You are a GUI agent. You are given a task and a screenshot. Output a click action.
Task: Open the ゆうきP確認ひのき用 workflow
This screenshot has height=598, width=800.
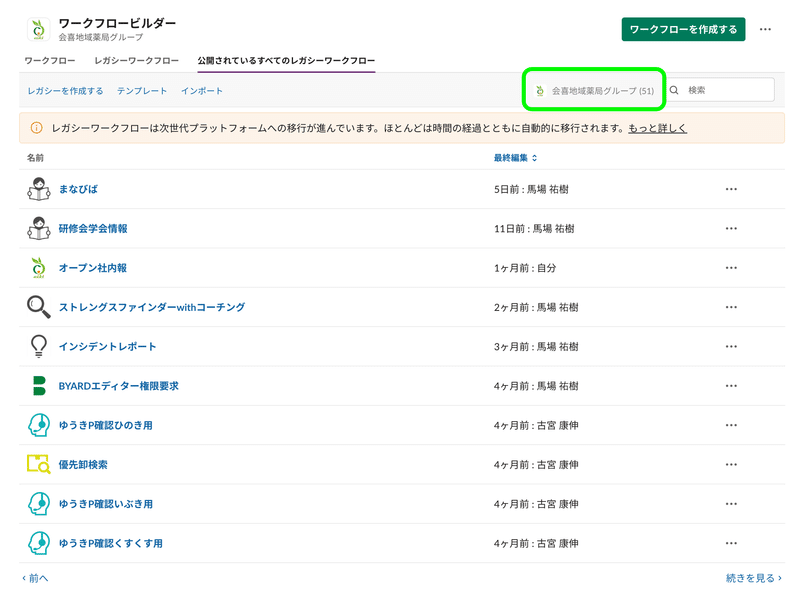pos(105,425)
